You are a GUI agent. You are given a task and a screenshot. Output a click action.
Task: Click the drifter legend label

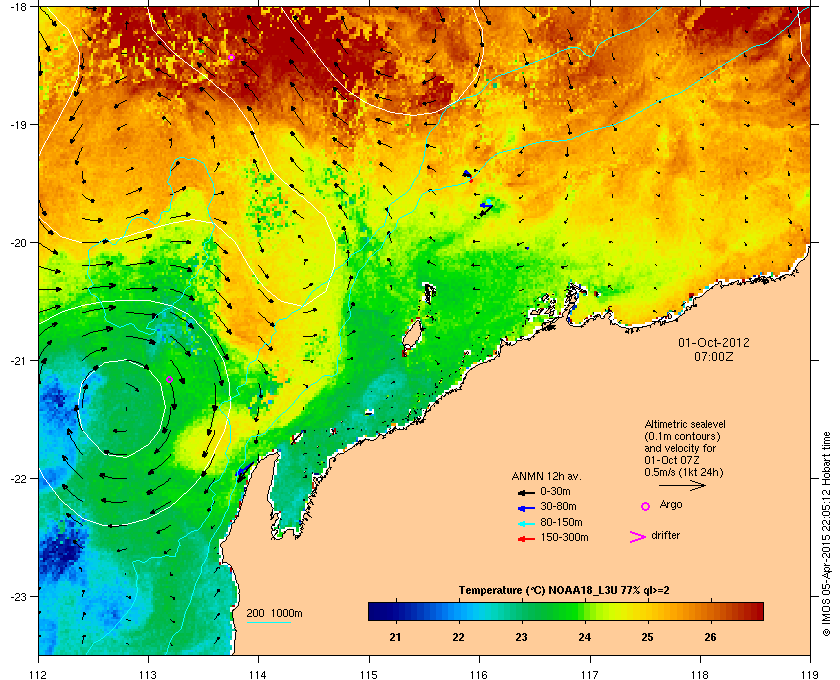click(x=665, y=535)
